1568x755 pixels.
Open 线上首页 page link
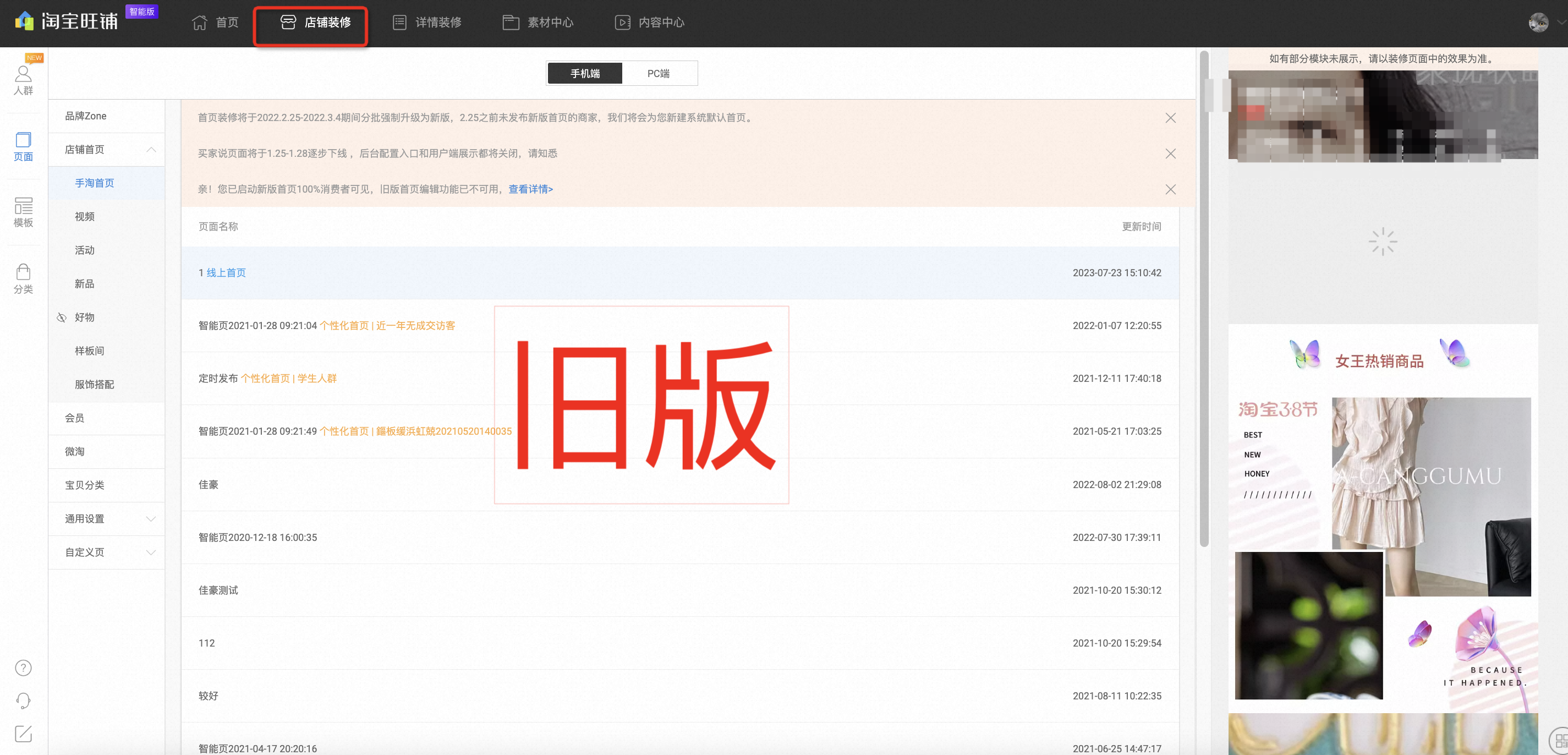227,273
